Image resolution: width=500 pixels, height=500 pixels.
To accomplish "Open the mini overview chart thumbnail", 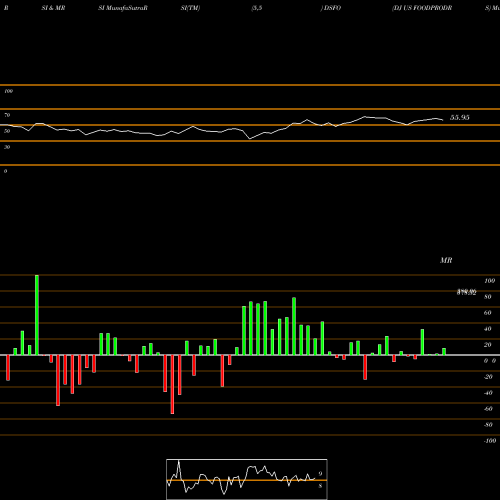I will (247, 479).
